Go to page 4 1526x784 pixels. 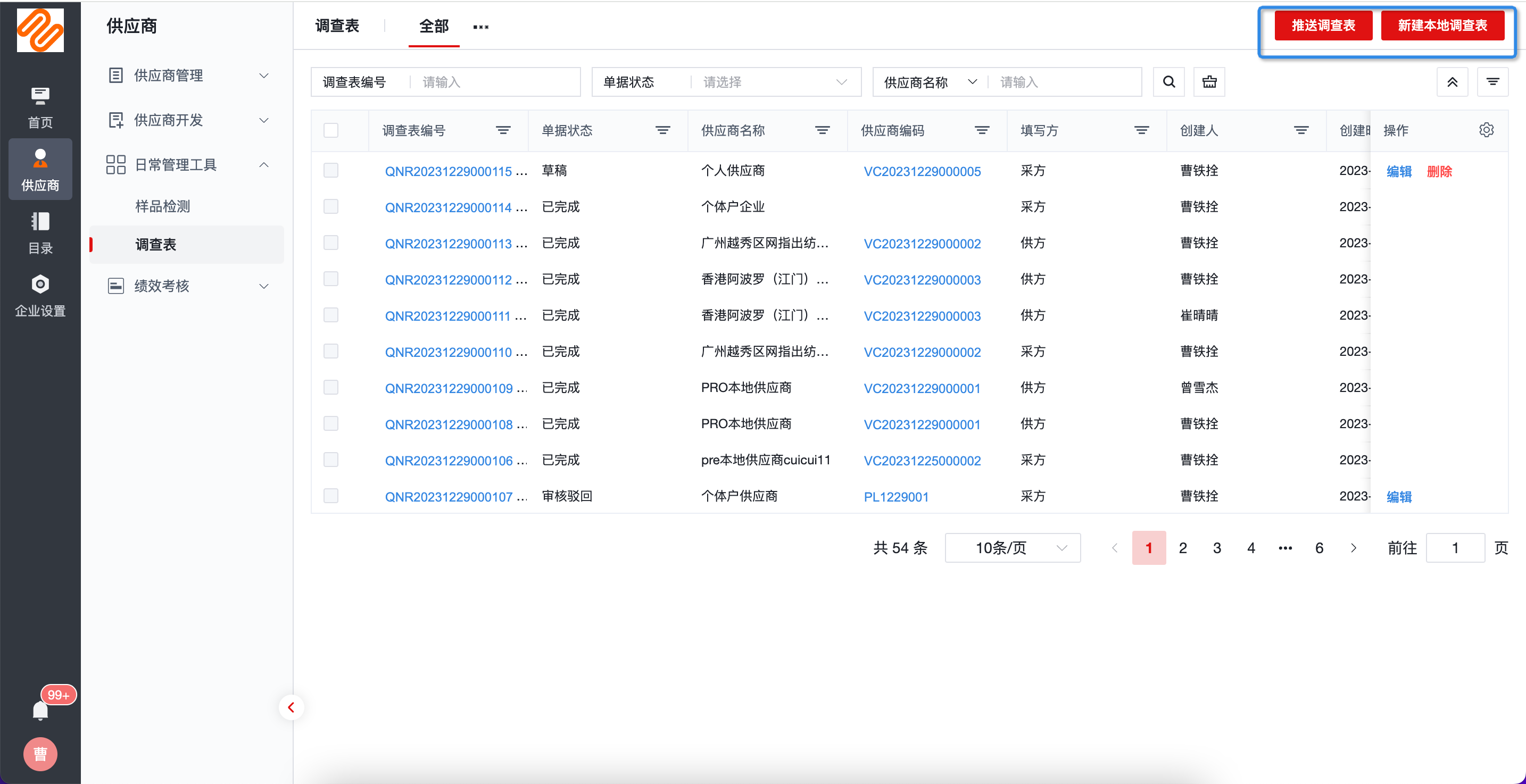point(1250,548)
